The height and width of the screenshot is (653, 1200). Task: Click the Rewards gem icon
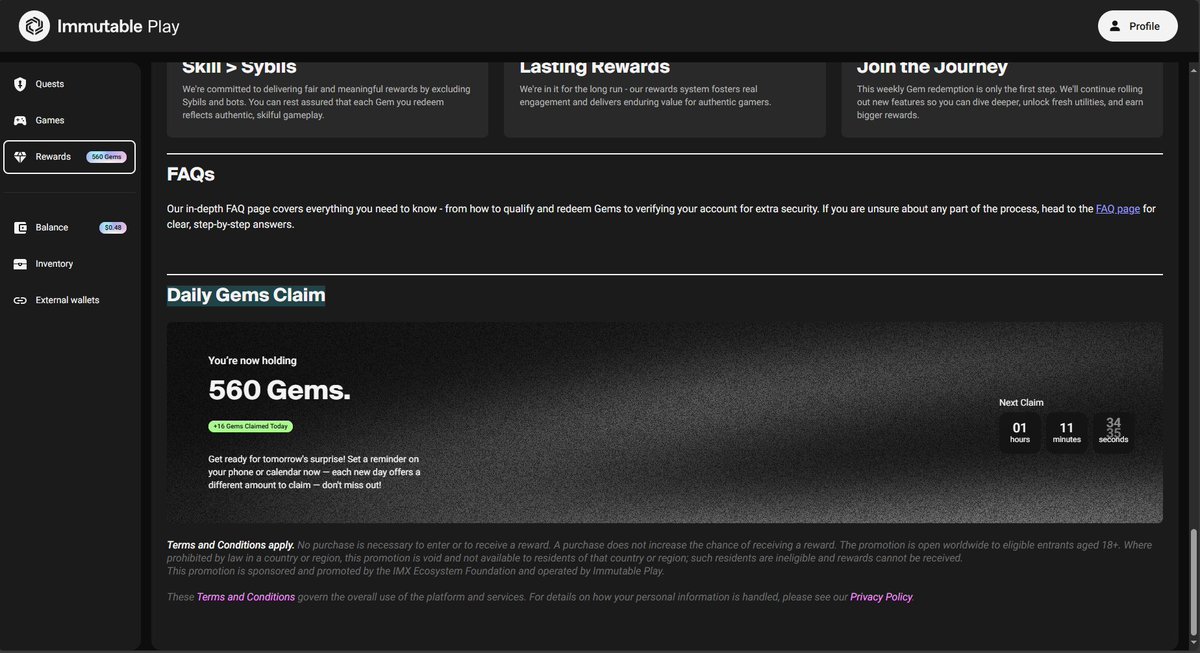20,157
